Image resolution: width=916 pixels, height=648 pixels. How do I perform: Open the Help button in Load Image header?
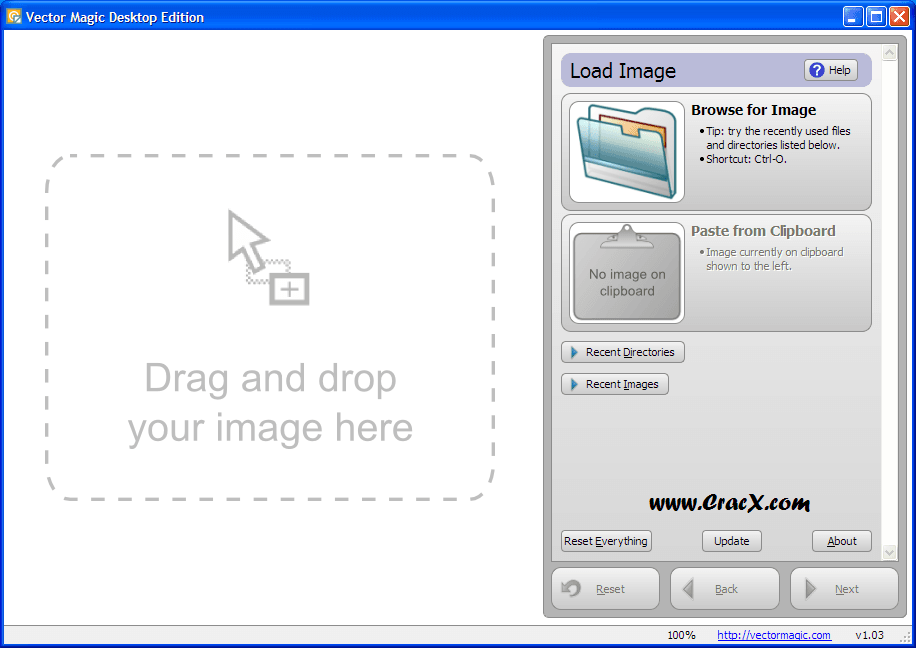point(831,70)
